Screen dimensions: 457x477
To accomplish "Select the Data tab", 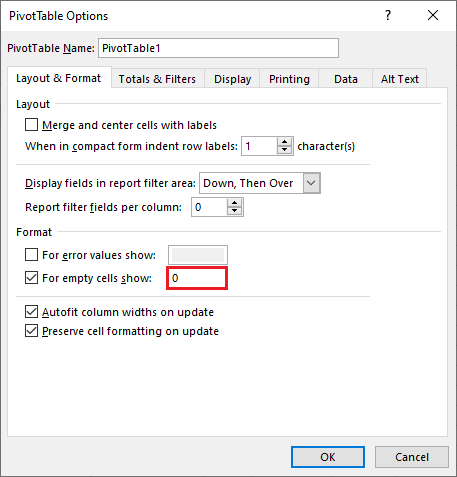I will (346, 79).
